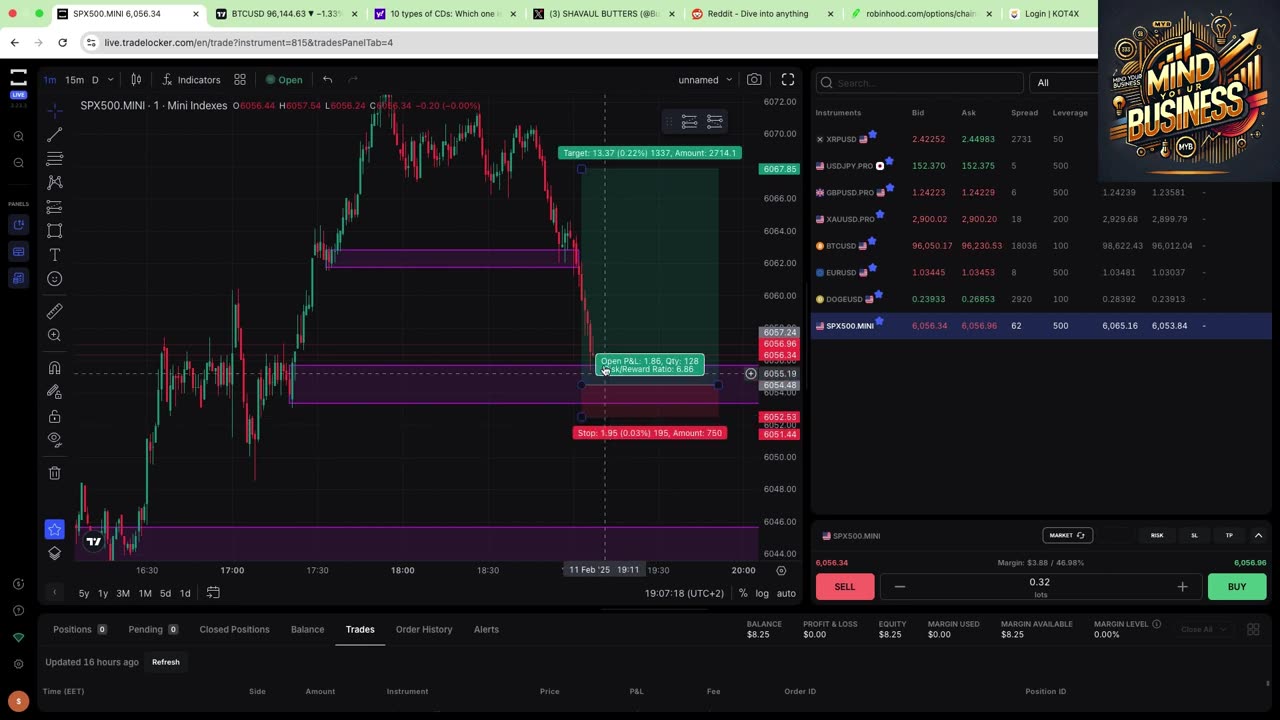Open the unnamed layout dropdown
This screenshot has width=1280, height=720.
(705, 80)
